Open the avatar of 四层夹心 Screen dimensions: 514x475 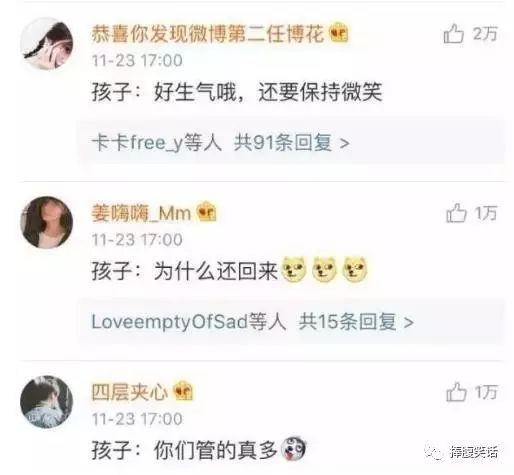(x=47, y=402)
